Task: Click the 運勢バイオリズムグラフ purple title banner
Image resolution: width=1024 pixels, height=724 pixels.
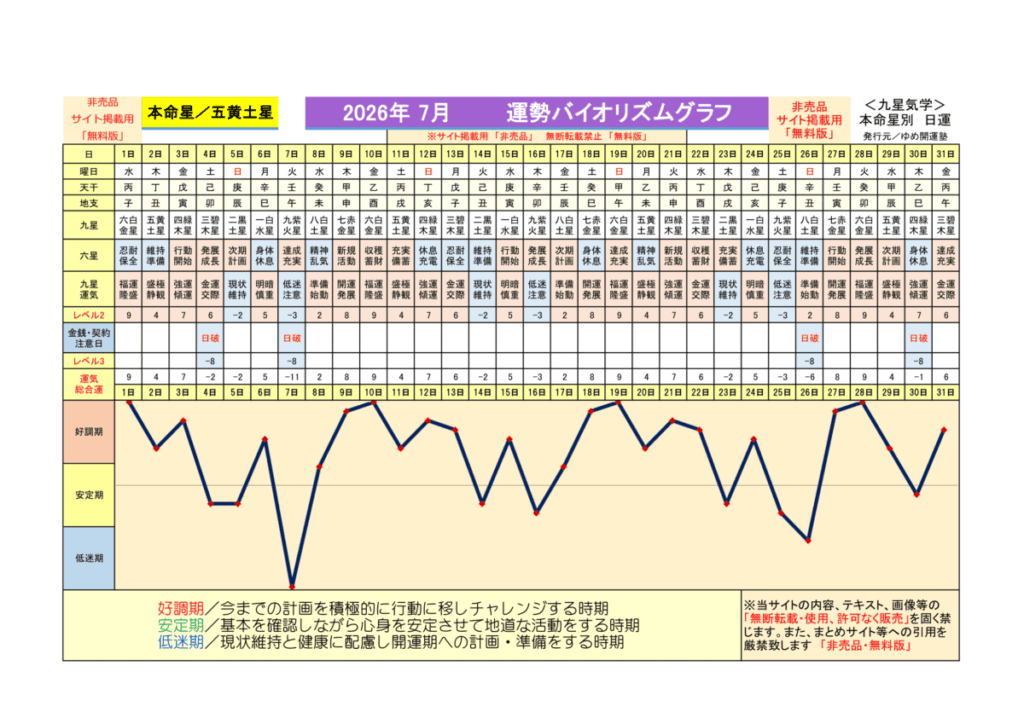Action: click(x=534, y=111)
